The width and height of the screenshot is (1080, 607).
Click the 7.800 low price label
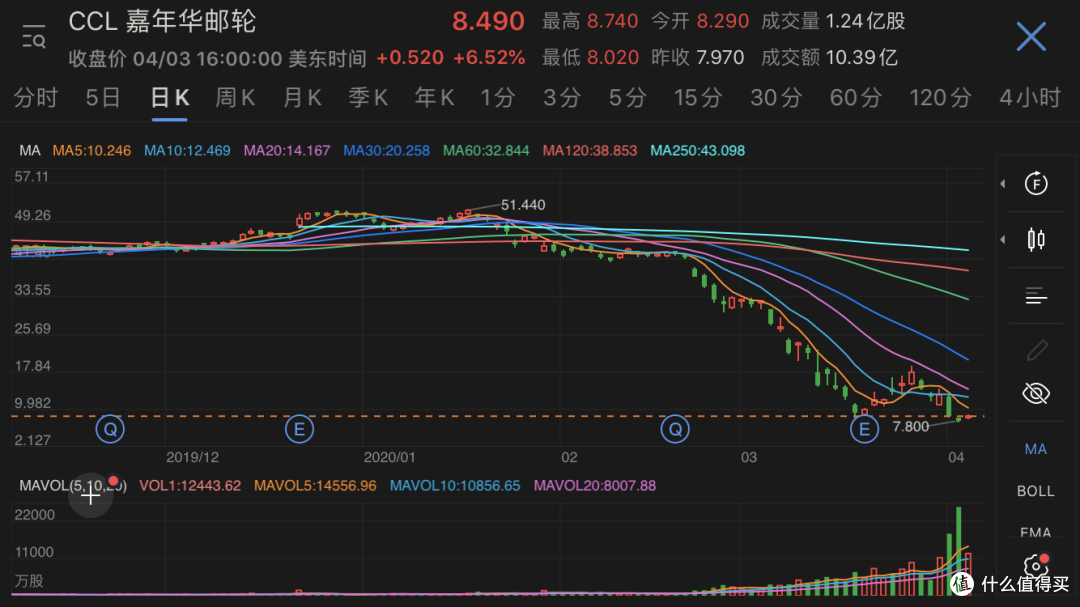click(911, 426)
